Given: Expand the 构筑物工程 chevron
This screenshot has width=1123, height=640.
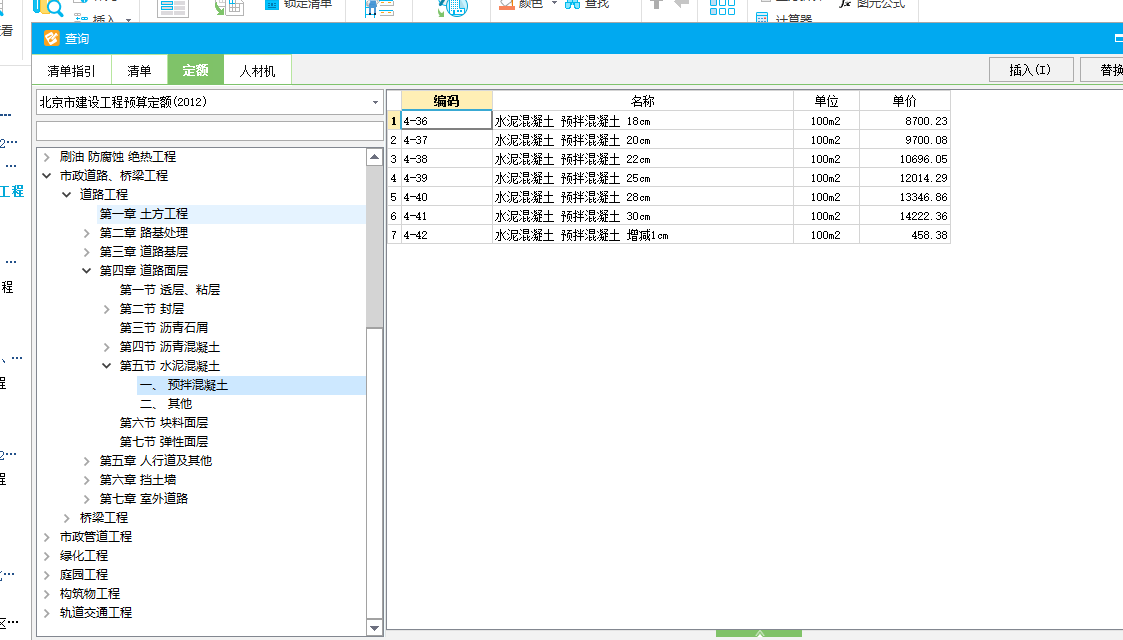Looking at the screenshot, I should point(47,593).
